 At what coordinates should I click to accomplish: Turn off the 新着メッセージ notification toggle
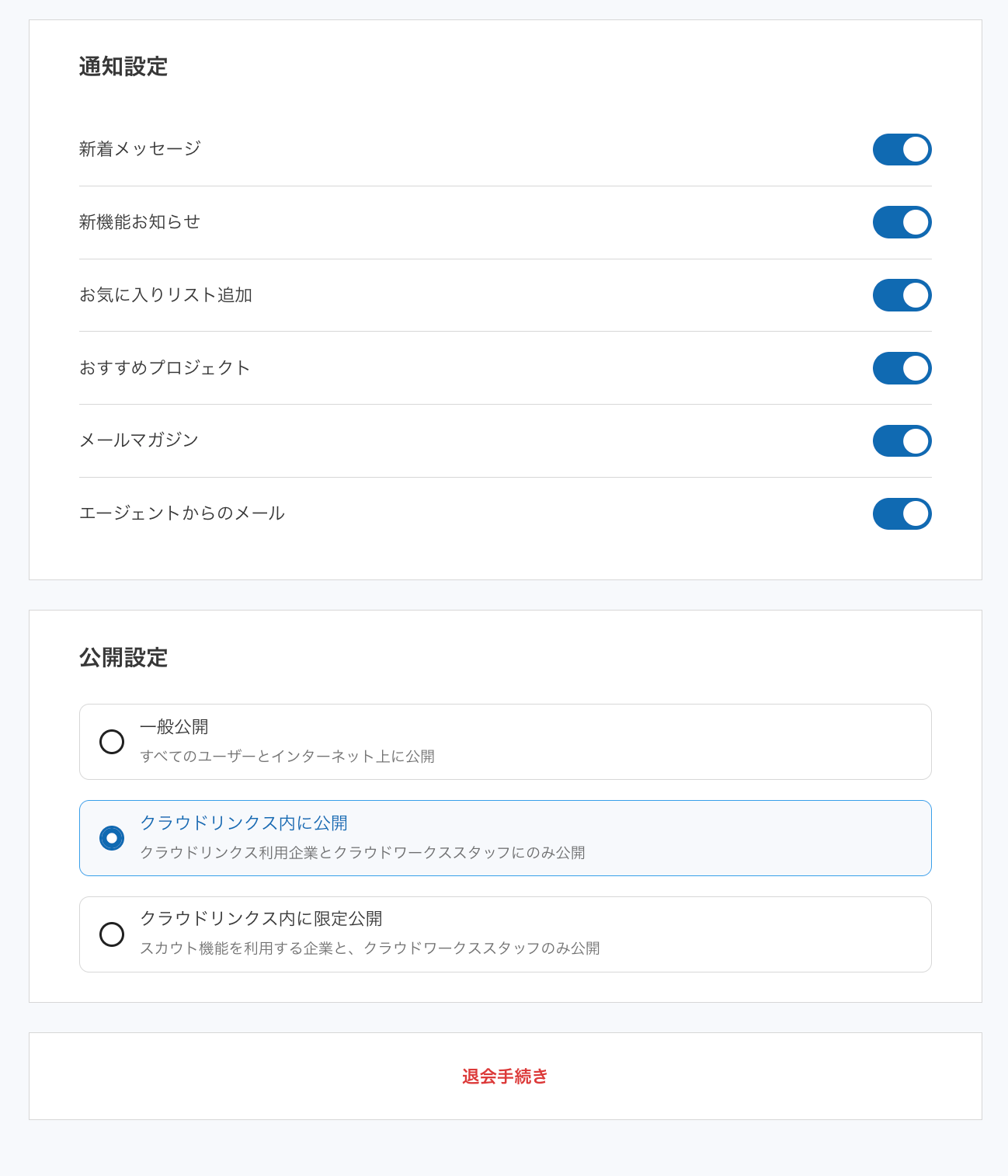(902, 149)
